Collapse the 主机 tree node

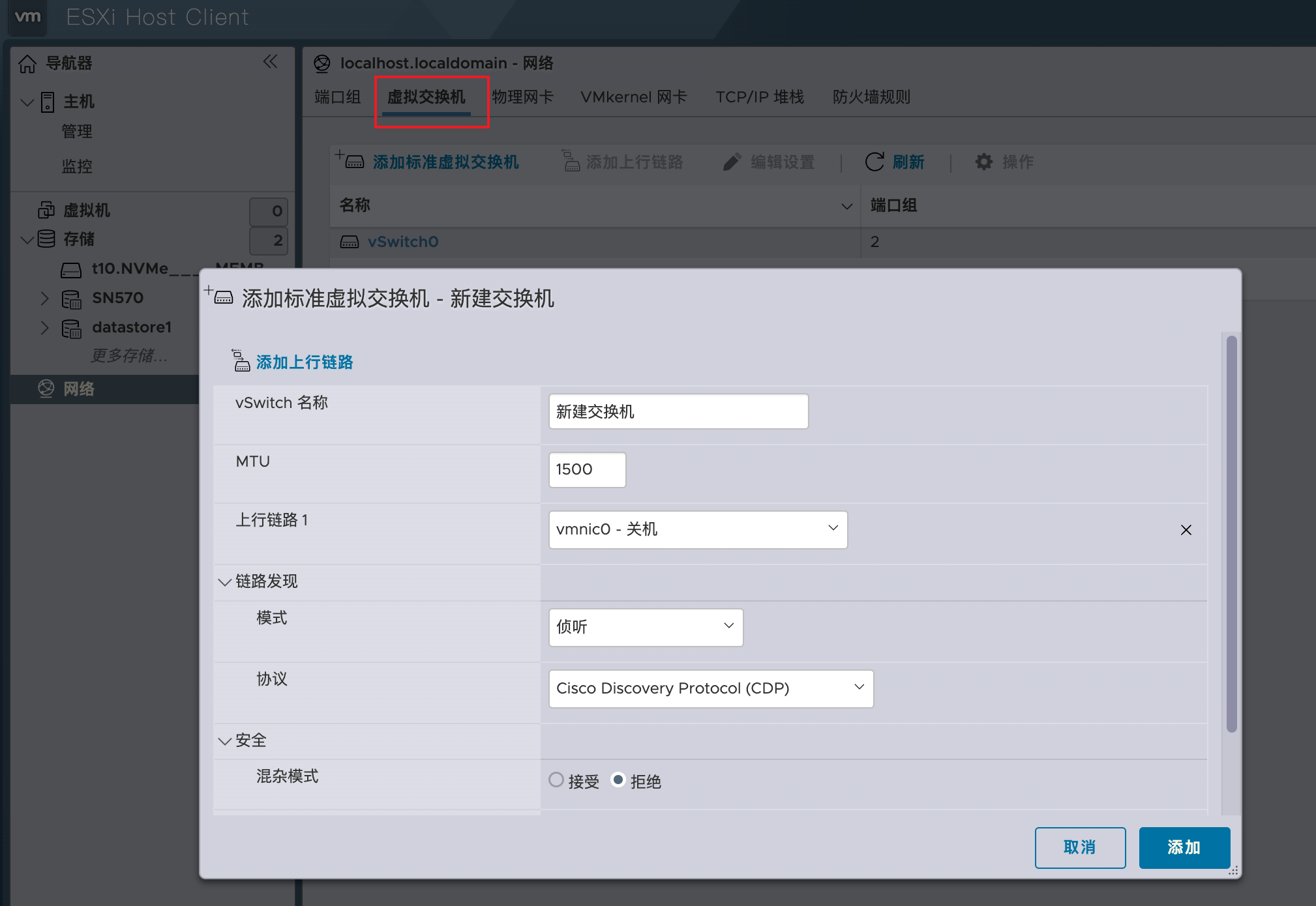(x=27, y=102)
